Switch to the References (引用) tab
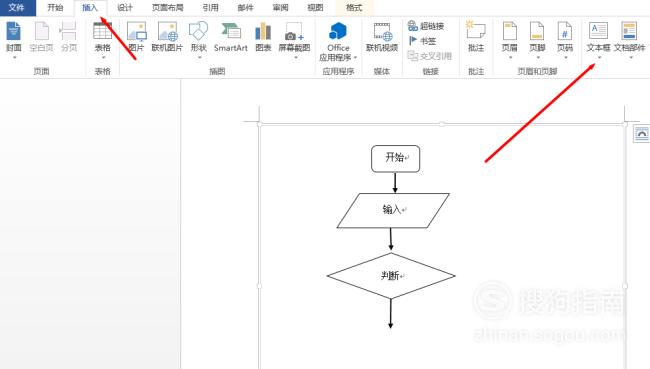The width and height of the screenshot is (650, 369). [211, 7]
